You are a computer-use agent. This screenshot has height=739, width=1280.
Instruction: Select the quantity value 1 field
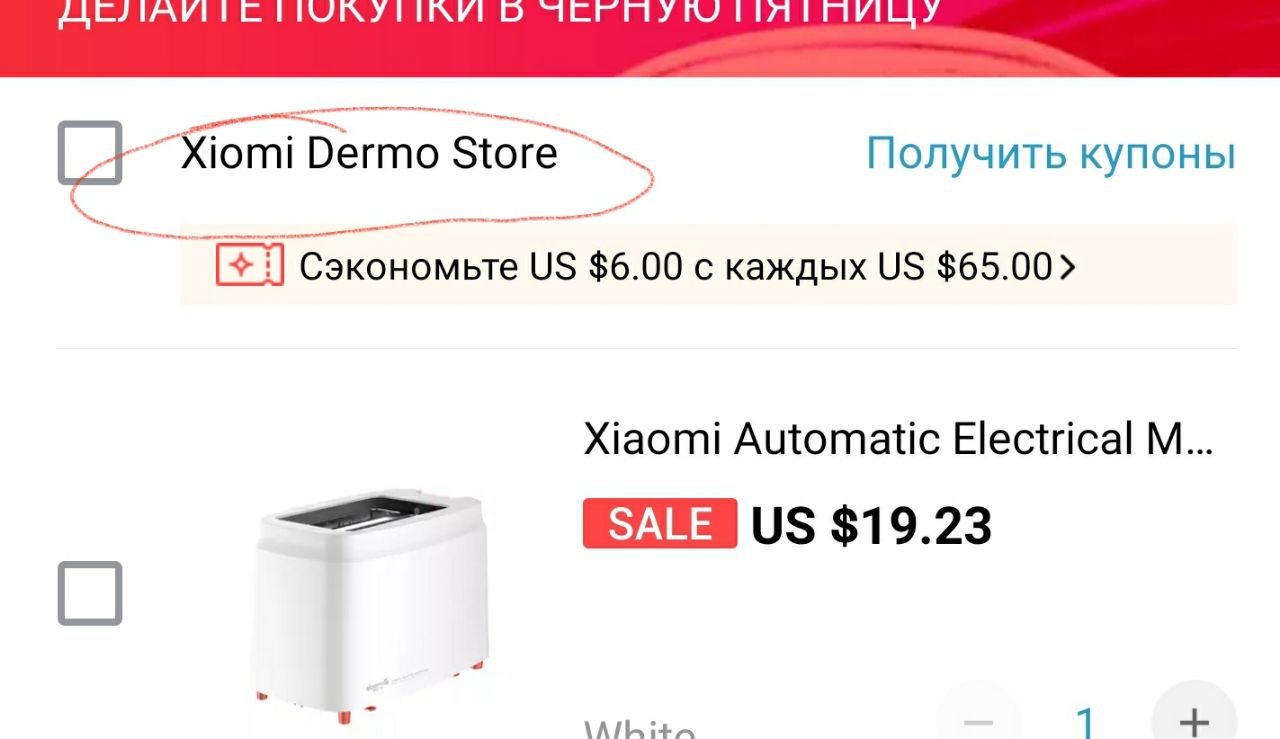(1086, 720)
